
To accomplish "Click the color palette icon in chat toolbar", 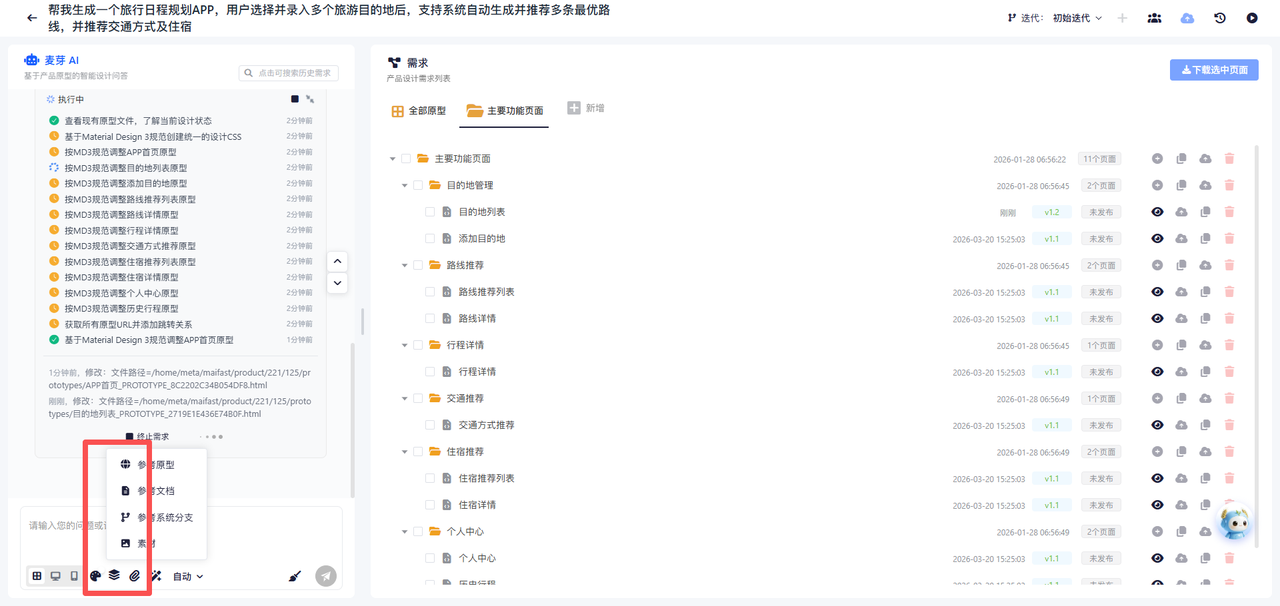I will (x=95, y=576).
